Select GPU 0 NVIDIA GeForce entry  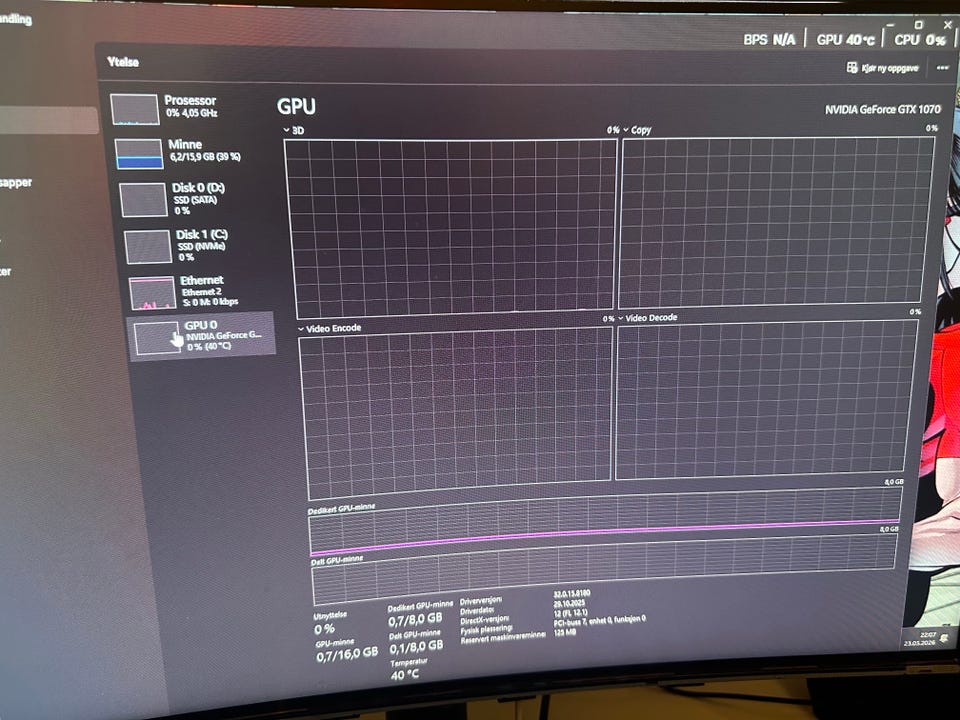pyautogui.click(x=202, y=336)
